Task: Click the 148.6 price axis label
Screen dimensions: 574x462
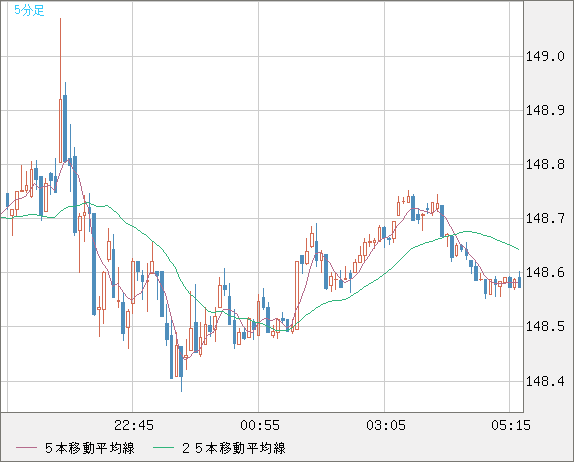Action: coord(545,272)
